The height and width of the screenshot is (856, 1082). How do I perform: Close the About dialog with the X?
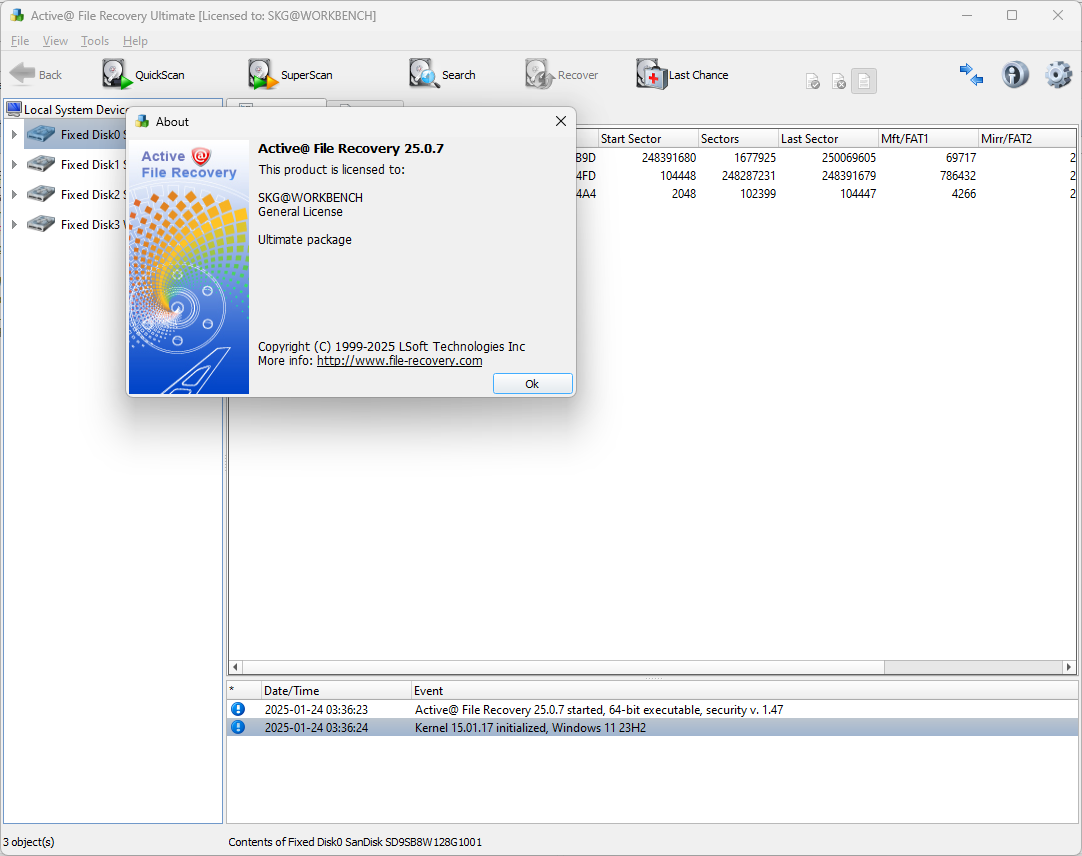point(560,121)
